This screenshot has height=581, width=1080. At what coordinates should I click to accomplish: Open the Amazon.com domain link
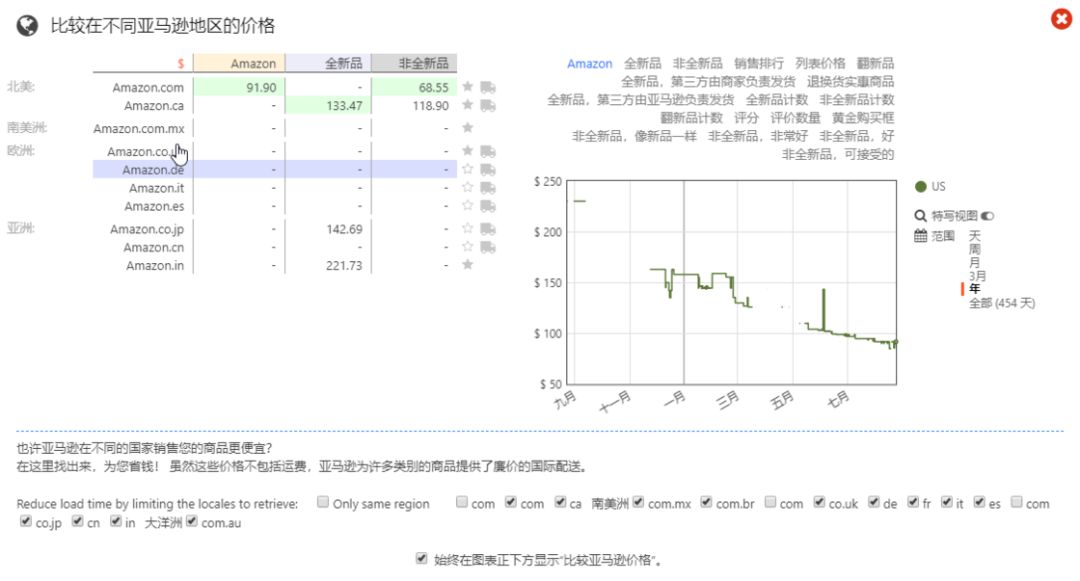pos(148,87)
